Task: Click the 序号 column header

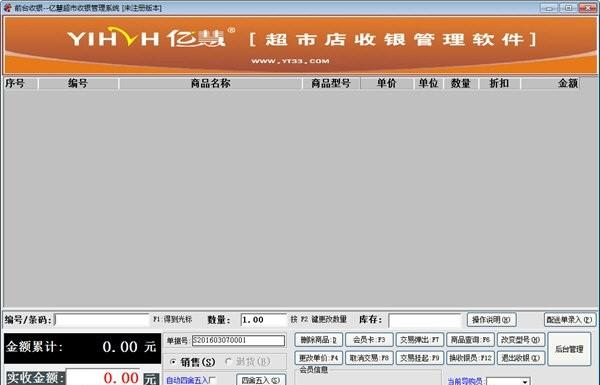Action: (x=21, y=83)
